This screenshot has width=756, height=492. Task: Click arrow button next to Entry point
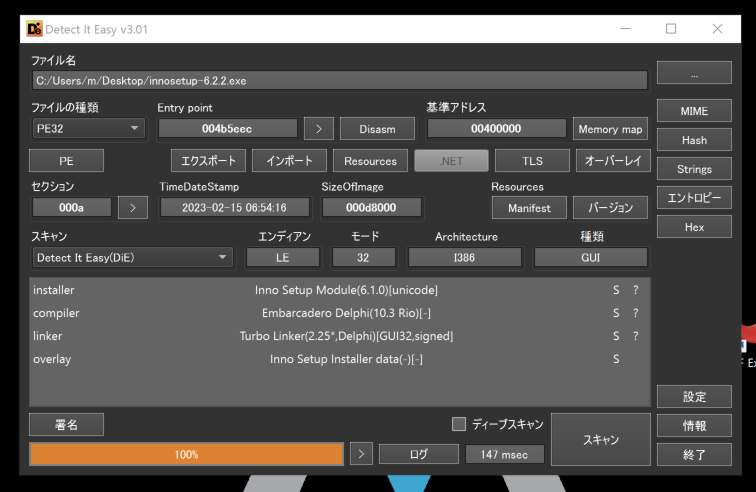tap(319, 129)
